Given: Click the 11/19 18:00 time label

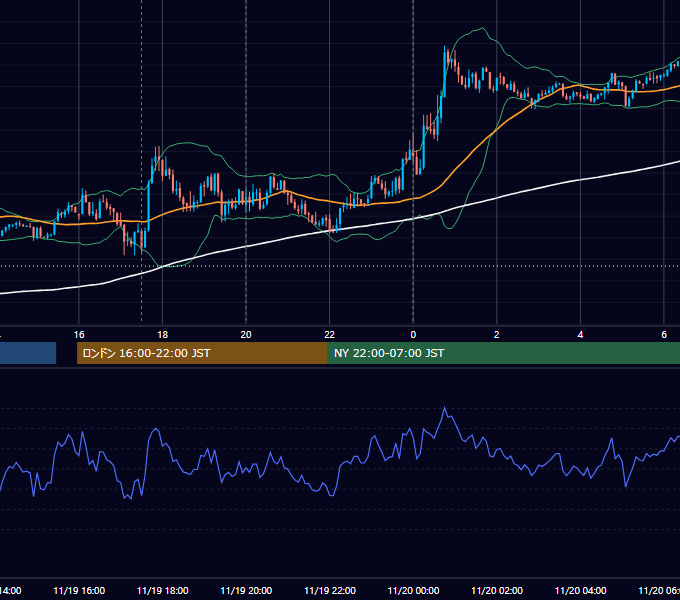Looking at the screenshot, I should coord(163,590).
